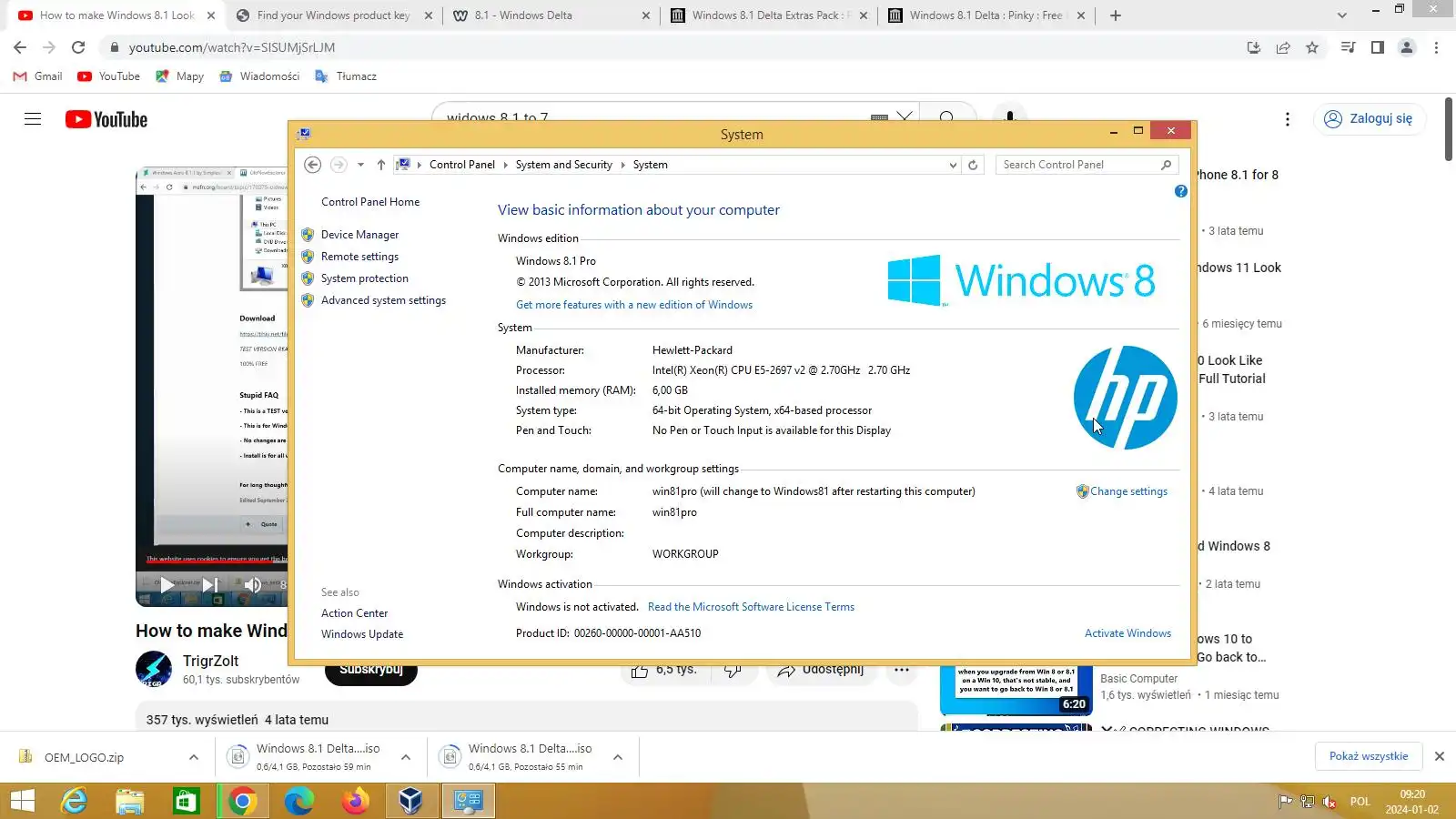This screenshot has width=1456, height=819.
Task: Reload the YouTube page in Chrome
Action: coord(78,47)
